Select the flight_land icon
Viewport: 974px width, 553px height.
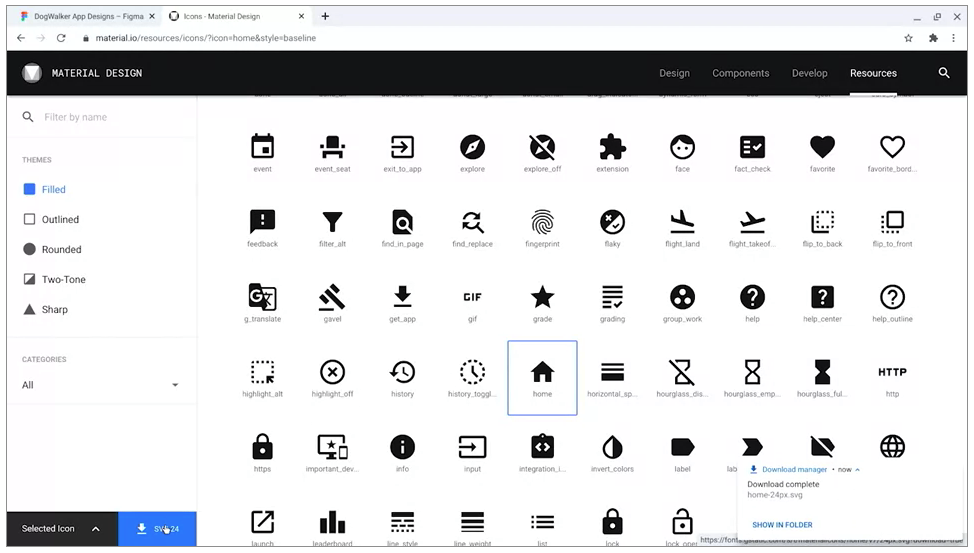682,222
